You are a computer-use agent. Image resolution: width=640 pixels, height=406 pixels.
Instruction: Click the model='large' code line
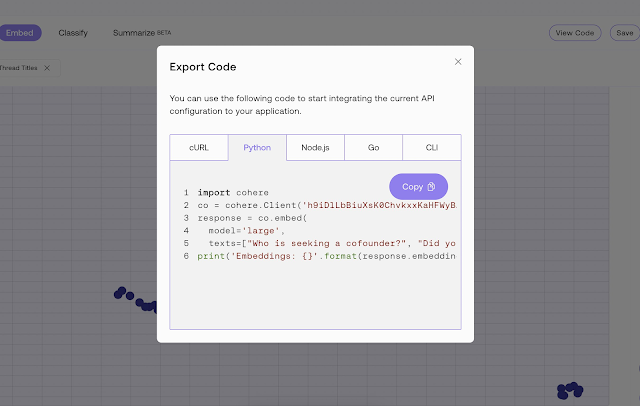coord(247,231)
